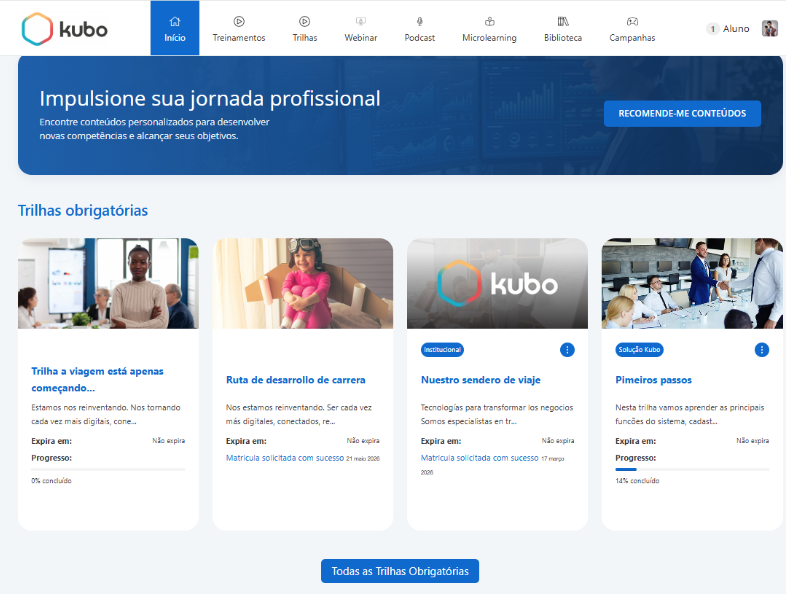
Task: Click the Recomende-me Conteúdos button
Action: [x=682, y=113]
